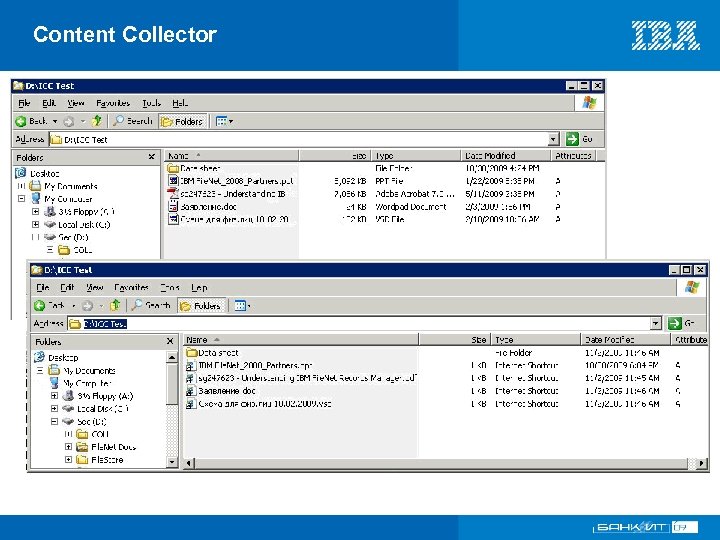Toggle Folders button in upper window
This screenshot has height=540, width=720.
[x=183, y=121]
